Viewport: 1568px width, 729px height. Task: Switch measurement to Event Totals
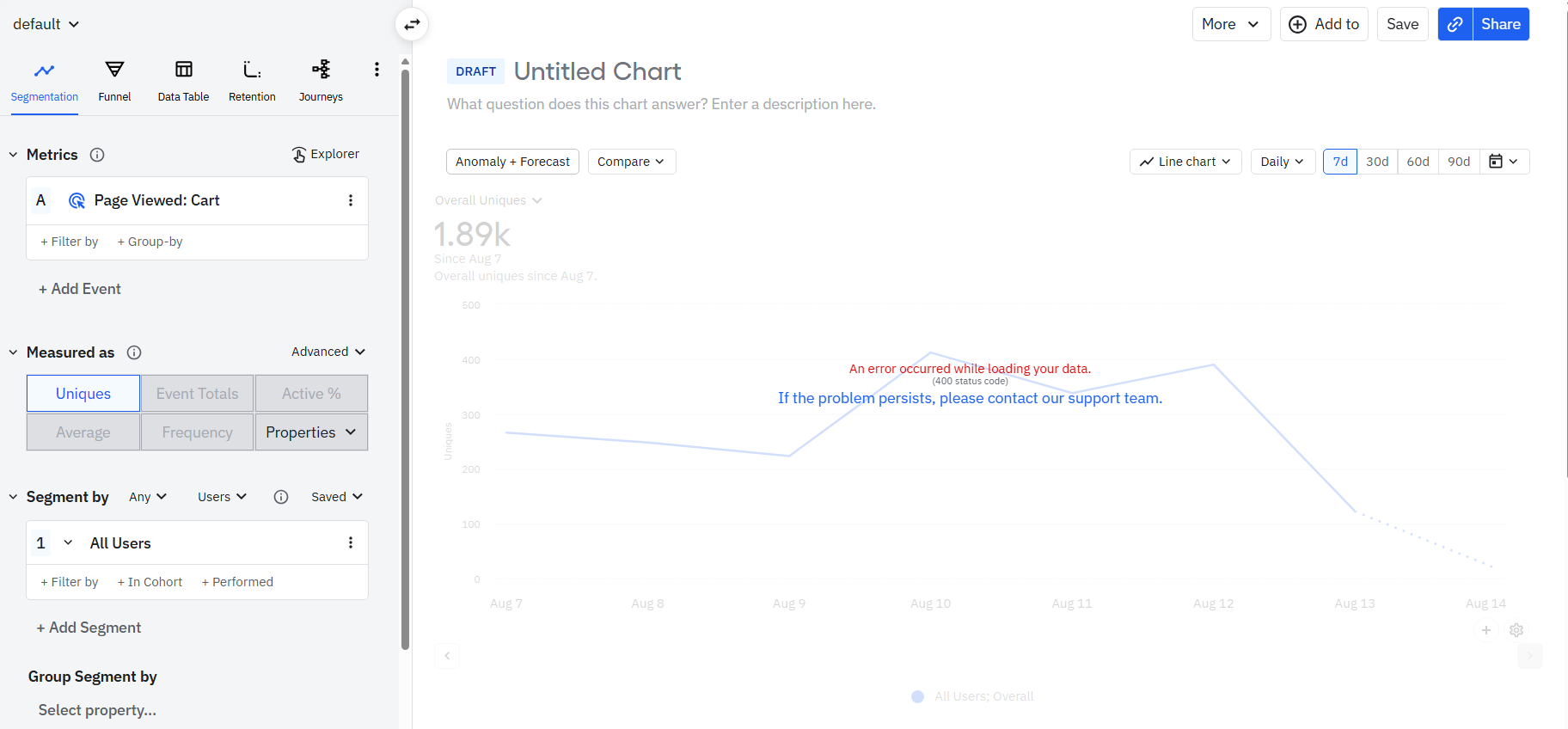tap(198, 394)
